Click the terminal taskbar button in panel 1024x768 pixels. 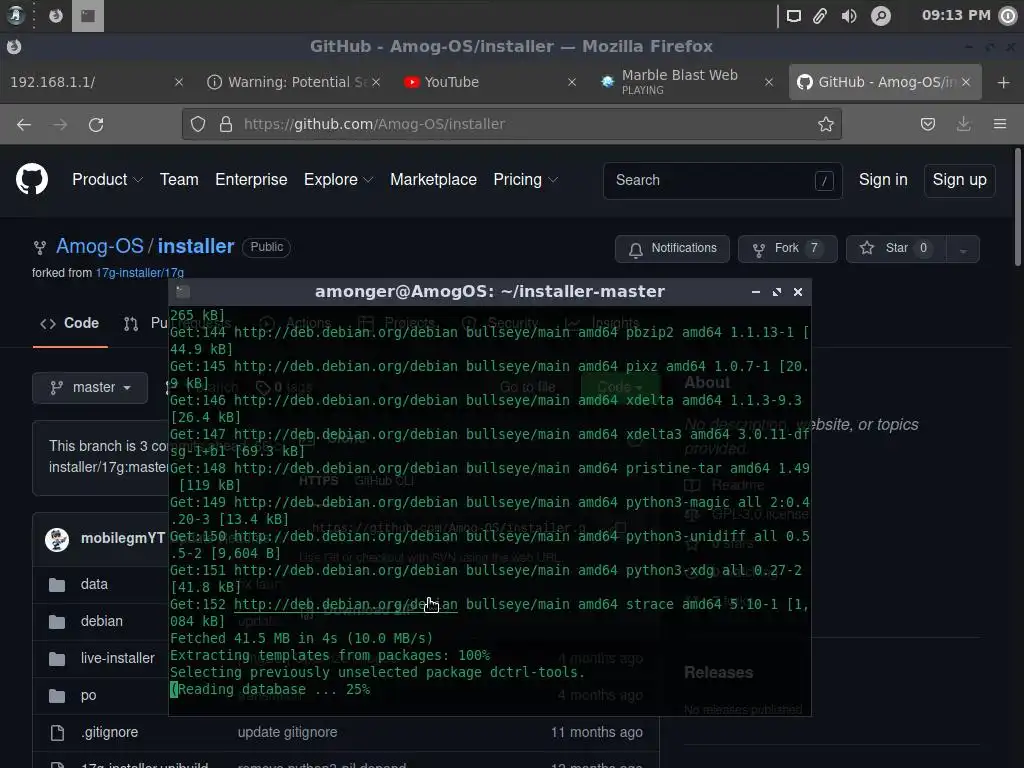(88, 16)
